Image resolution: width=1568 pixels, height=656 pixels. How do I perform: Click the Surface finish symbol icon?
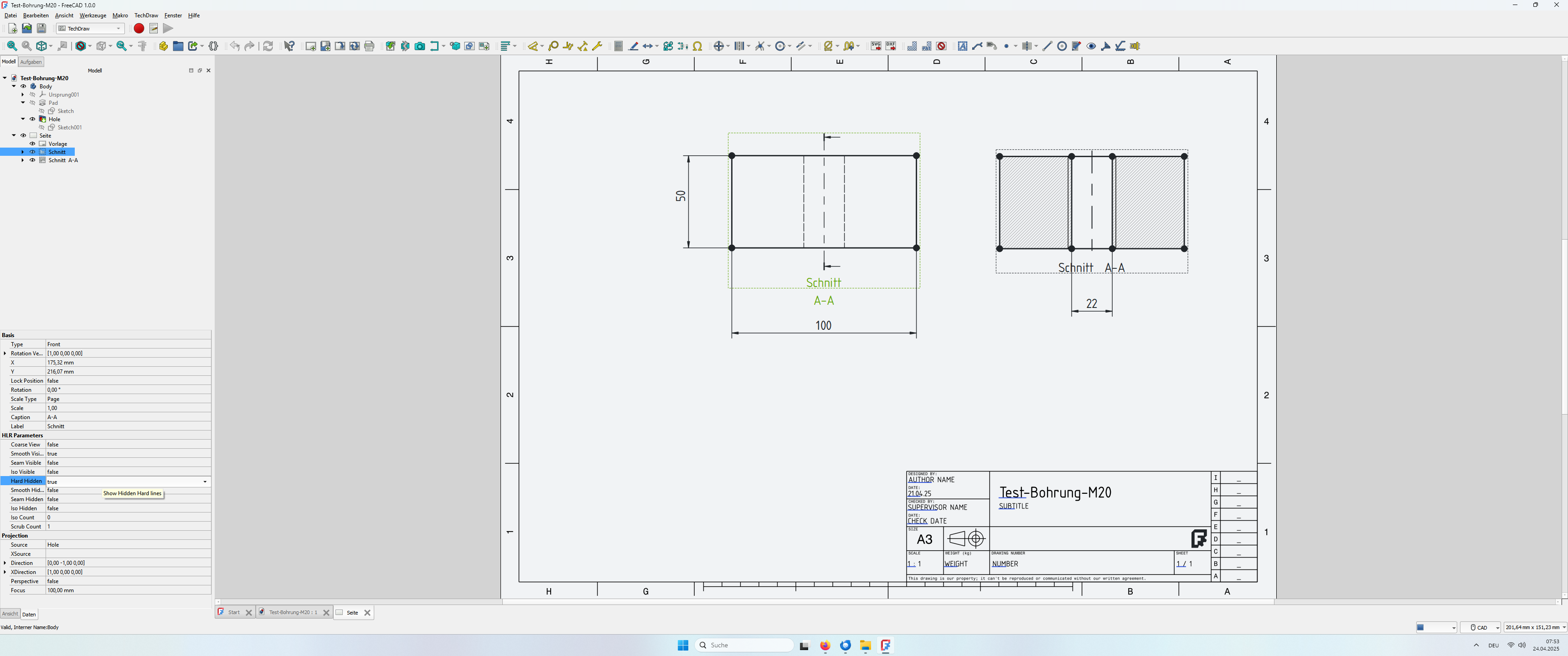click(1120, 46)
